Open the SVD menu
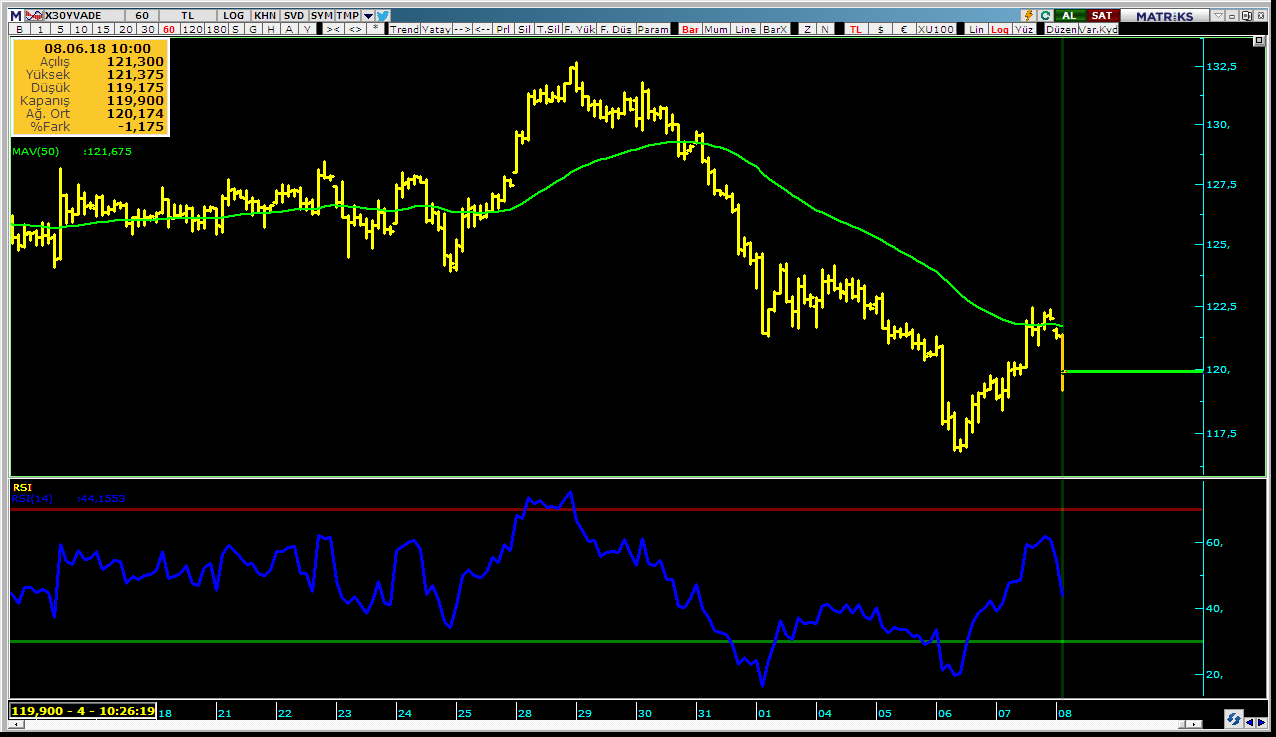 click(x=293, y=16)
